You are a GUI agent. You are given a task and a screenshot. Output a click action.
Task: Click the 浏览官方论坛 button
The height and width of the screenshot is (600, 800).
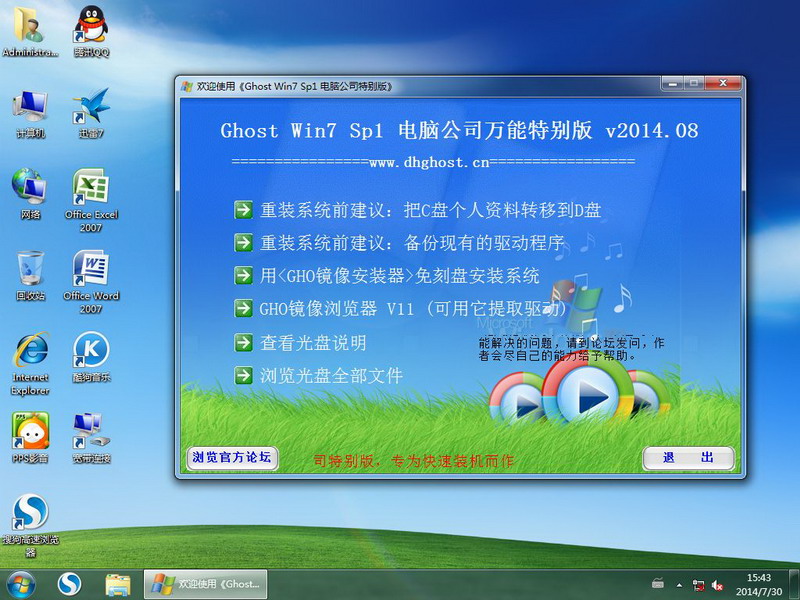[232, 457]
